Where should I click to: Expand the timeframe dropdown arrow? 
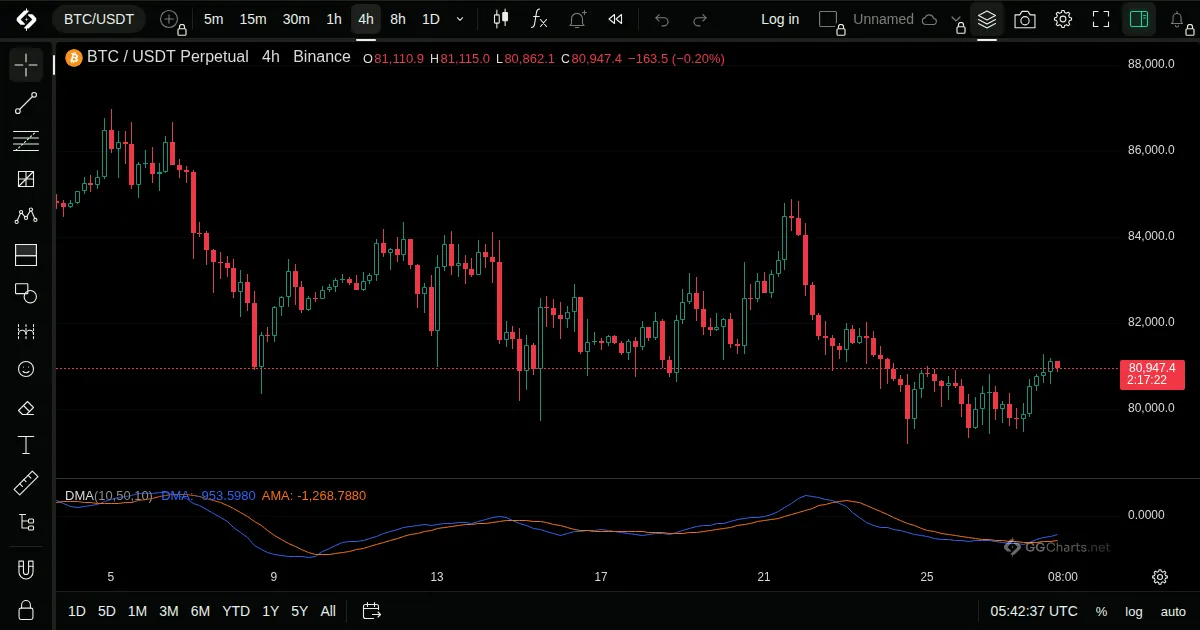460,19
